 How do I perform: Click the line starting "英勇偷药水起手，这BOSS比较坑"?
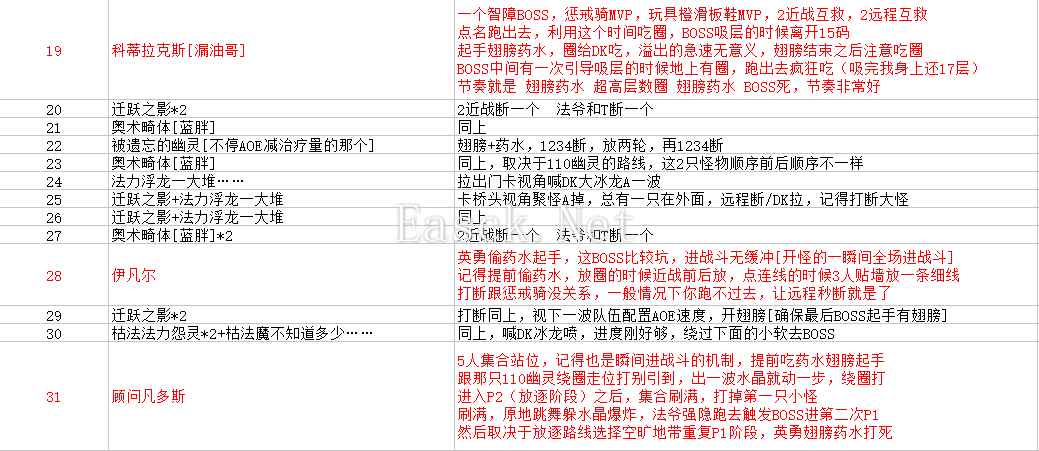pyautogui.click(x=706, y=258)
